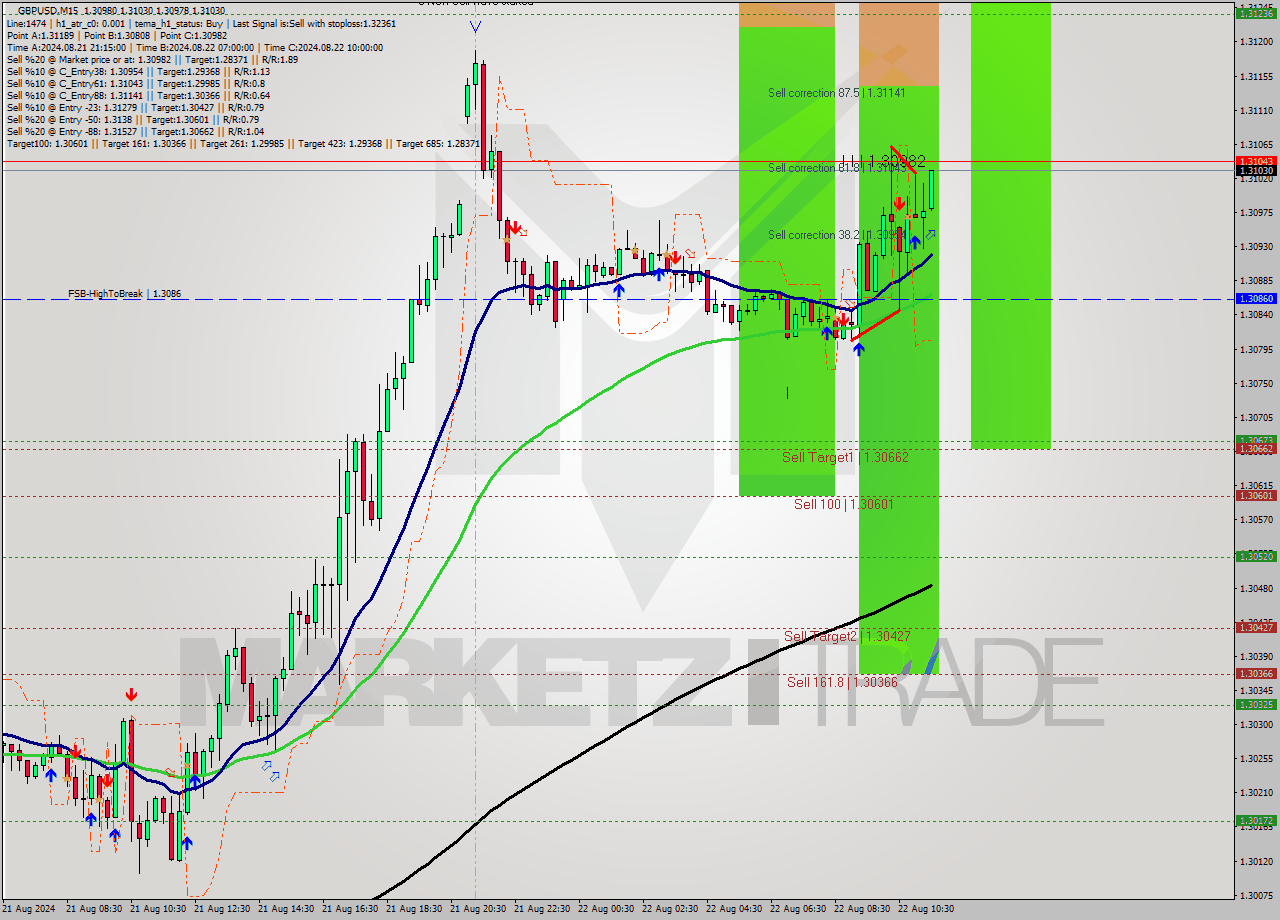
Task: Click the red 1.30366 price tag
Action: click(1256, 674)
